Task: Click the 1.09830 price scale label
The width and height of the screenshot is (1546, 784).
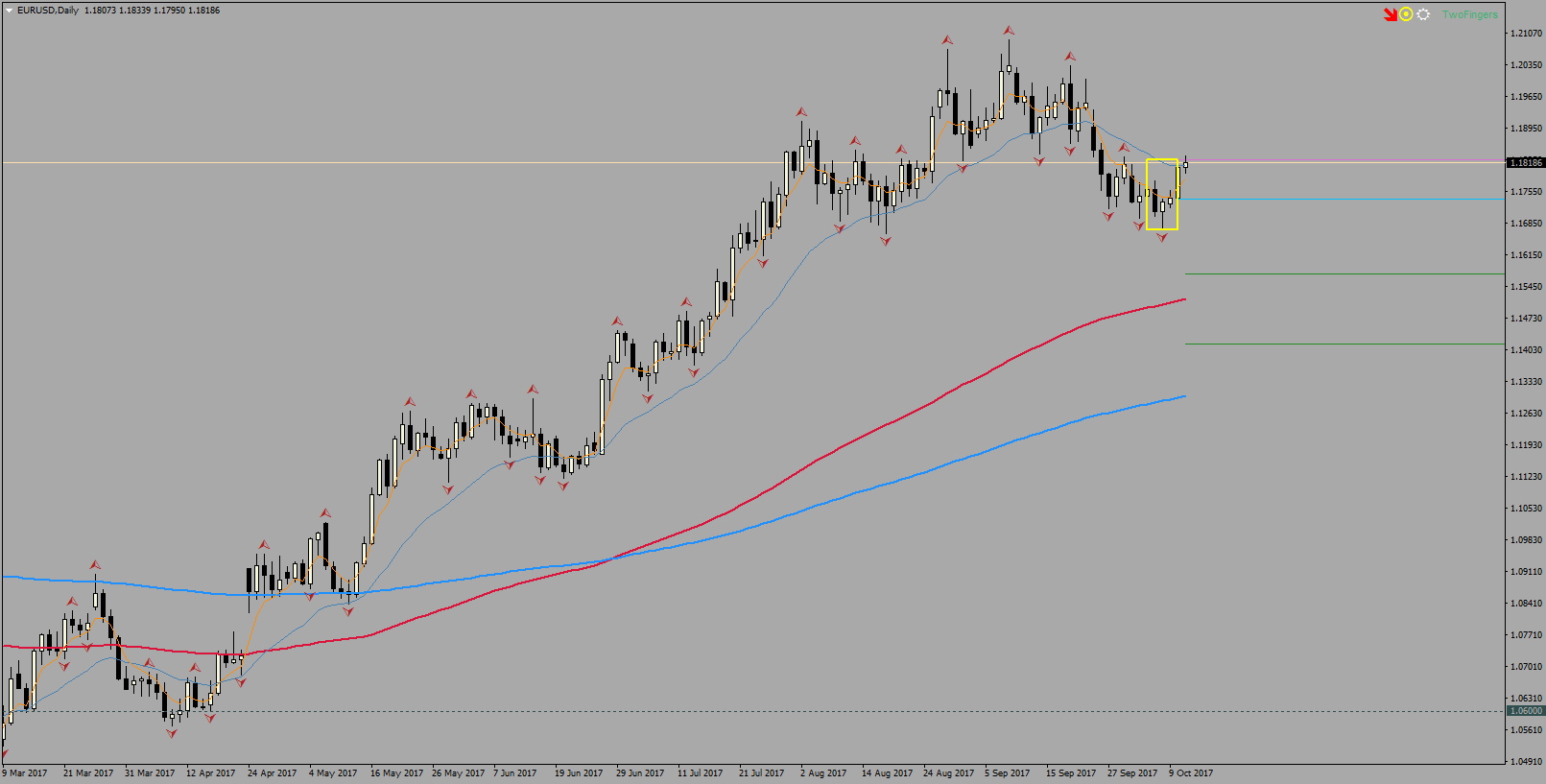Action: 1527,540
